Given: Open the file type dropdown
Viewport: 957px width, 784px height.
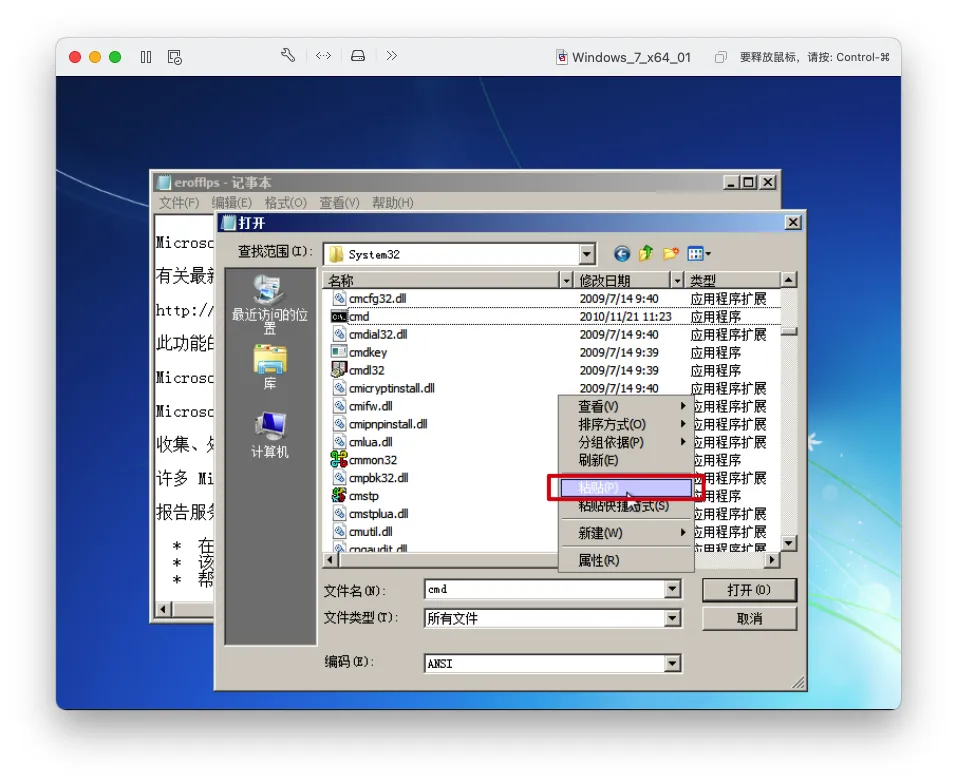Looking at the screenshot, I should click(672, 618).
